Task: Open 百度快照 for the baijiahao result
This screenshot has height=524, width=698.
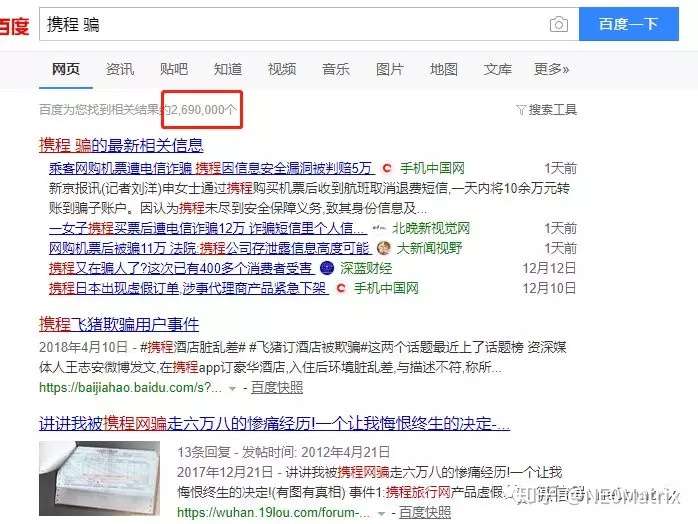Action: 277,388
